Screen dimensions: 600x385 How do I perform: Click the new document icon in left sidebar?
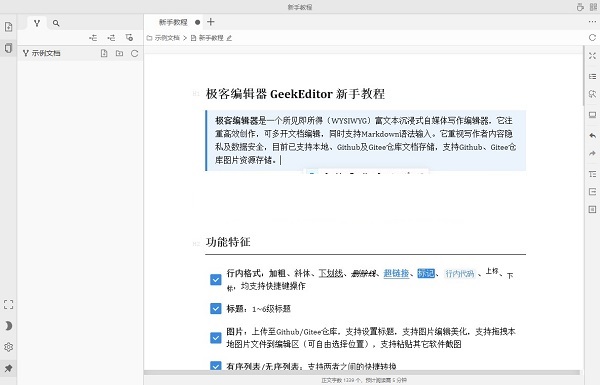[8, 27]
